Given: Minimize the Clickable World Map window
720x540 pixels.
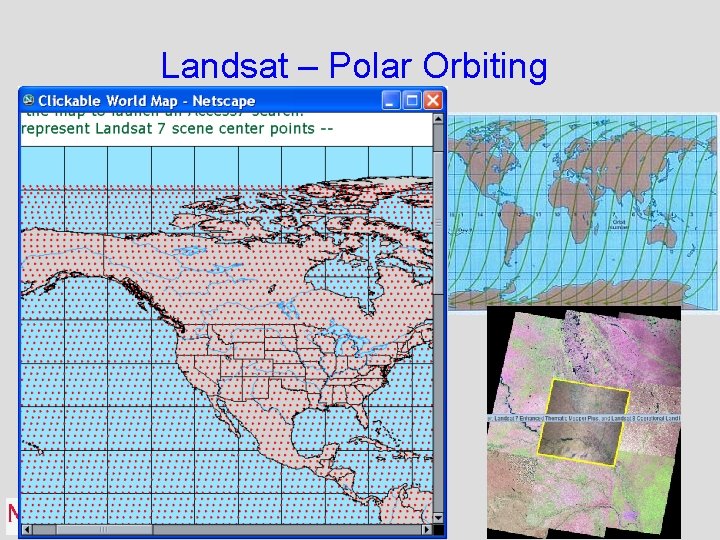Looking at the screenshot, I should [x=391, y=100].
